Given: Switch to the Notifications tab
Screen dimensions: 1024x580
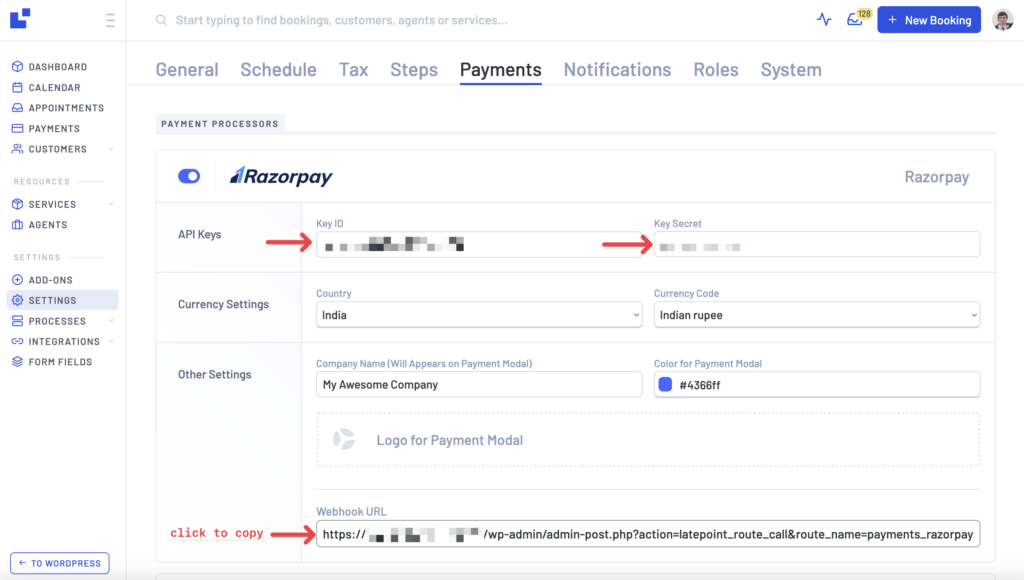Looking at the screenshot, I should click(x=617, y=70).
